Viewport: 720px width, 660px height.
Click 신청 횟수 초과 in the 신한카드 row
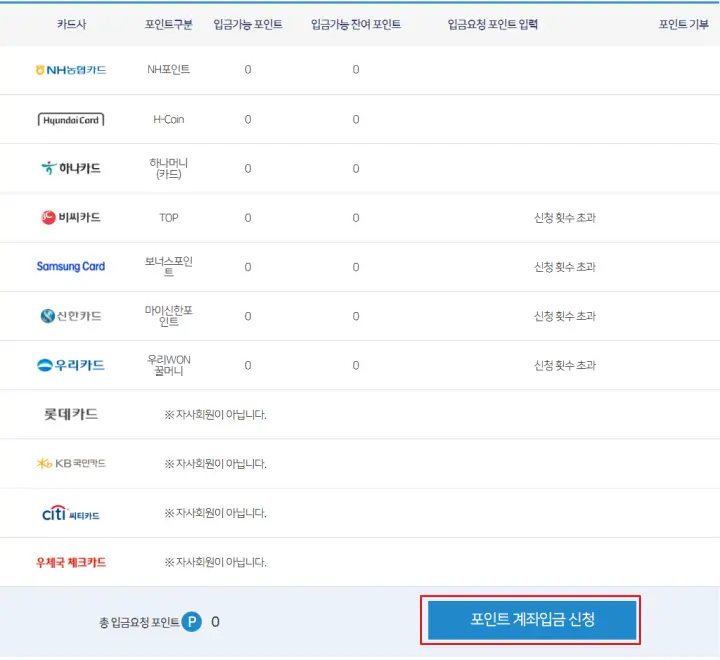coord(565,316)
